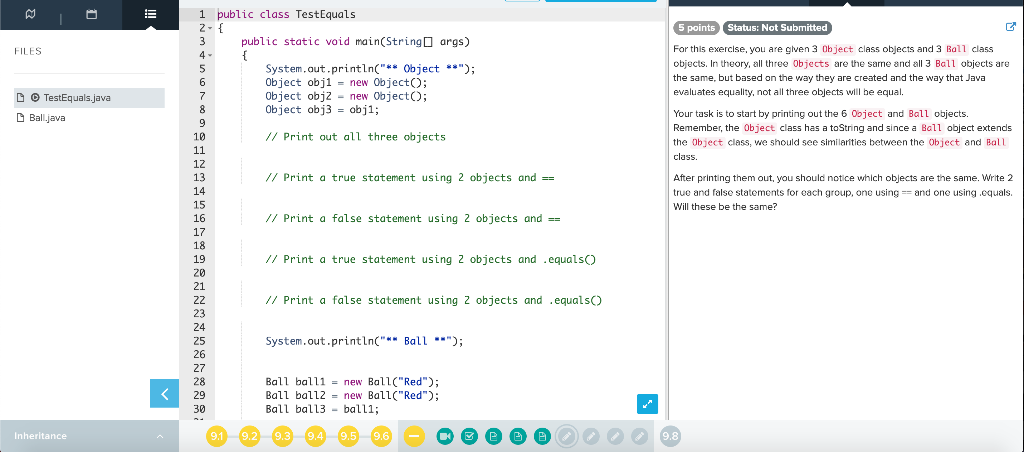Click line number 26 in the gutter
The height and width of the screenshot is (452, 1024).
coord(200,355)
